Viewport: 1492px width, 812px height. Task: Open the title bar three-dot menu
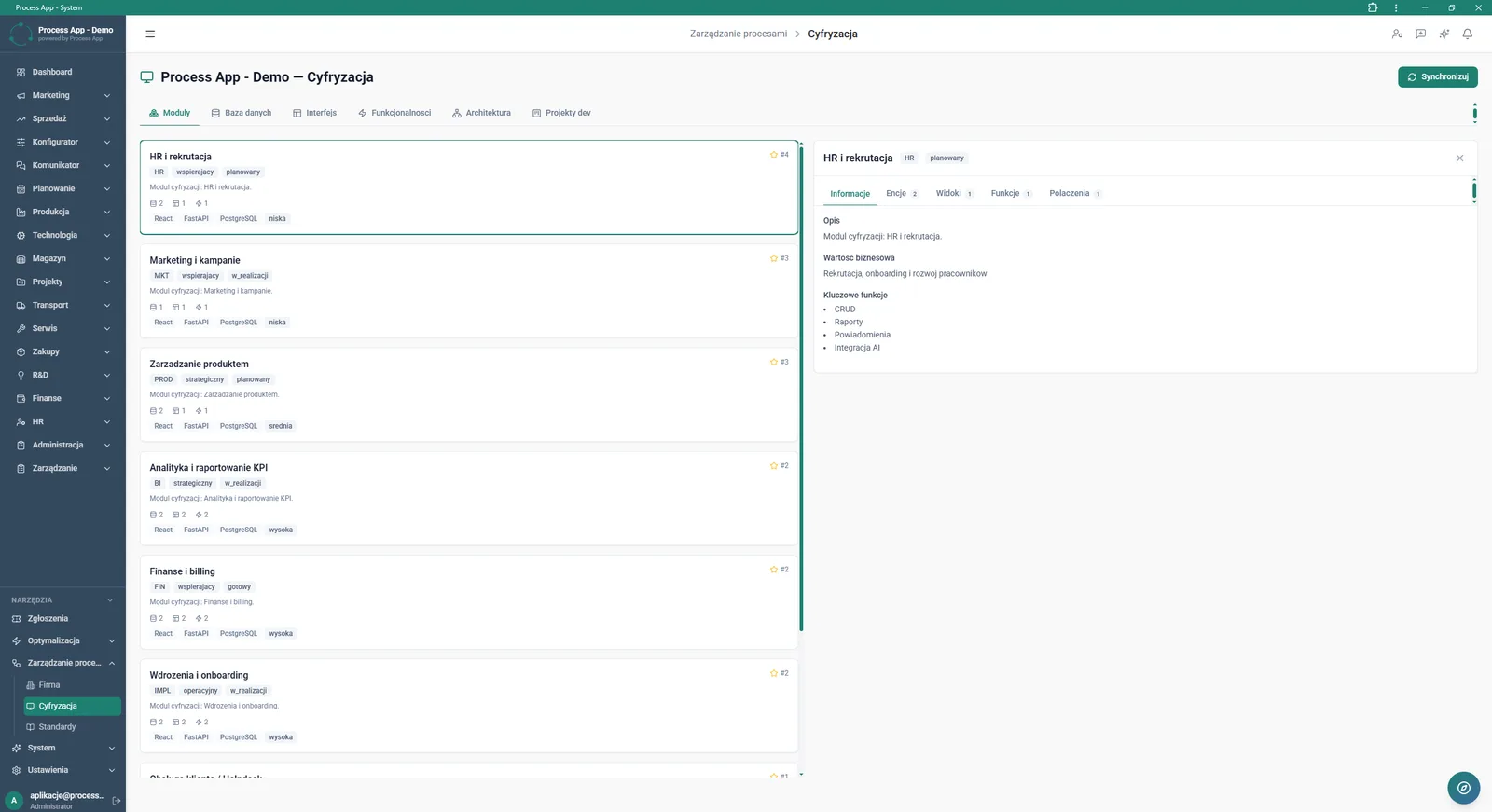(1396, 7)
